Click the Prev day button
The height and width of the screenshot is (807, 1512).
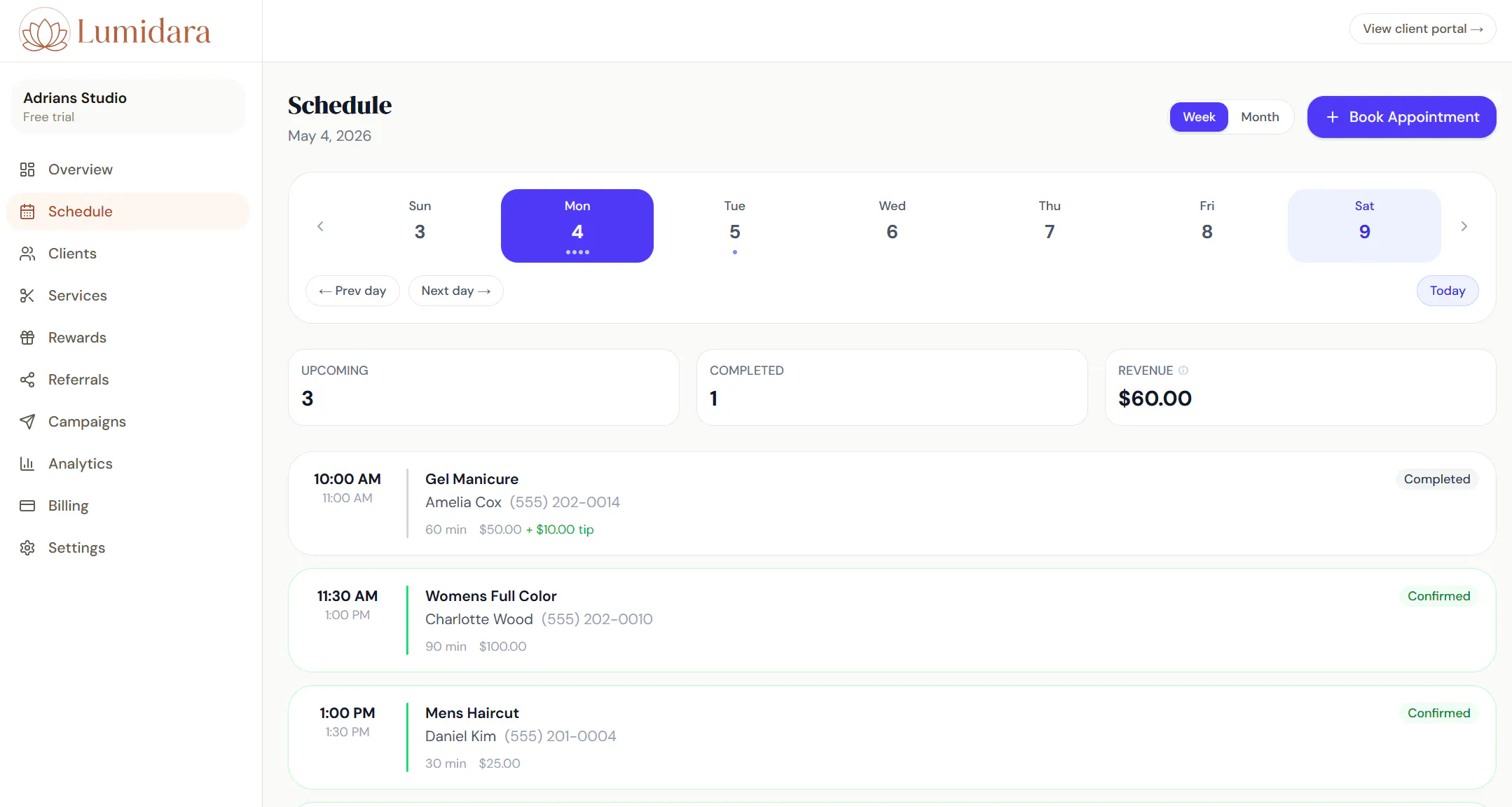[352, 291]
